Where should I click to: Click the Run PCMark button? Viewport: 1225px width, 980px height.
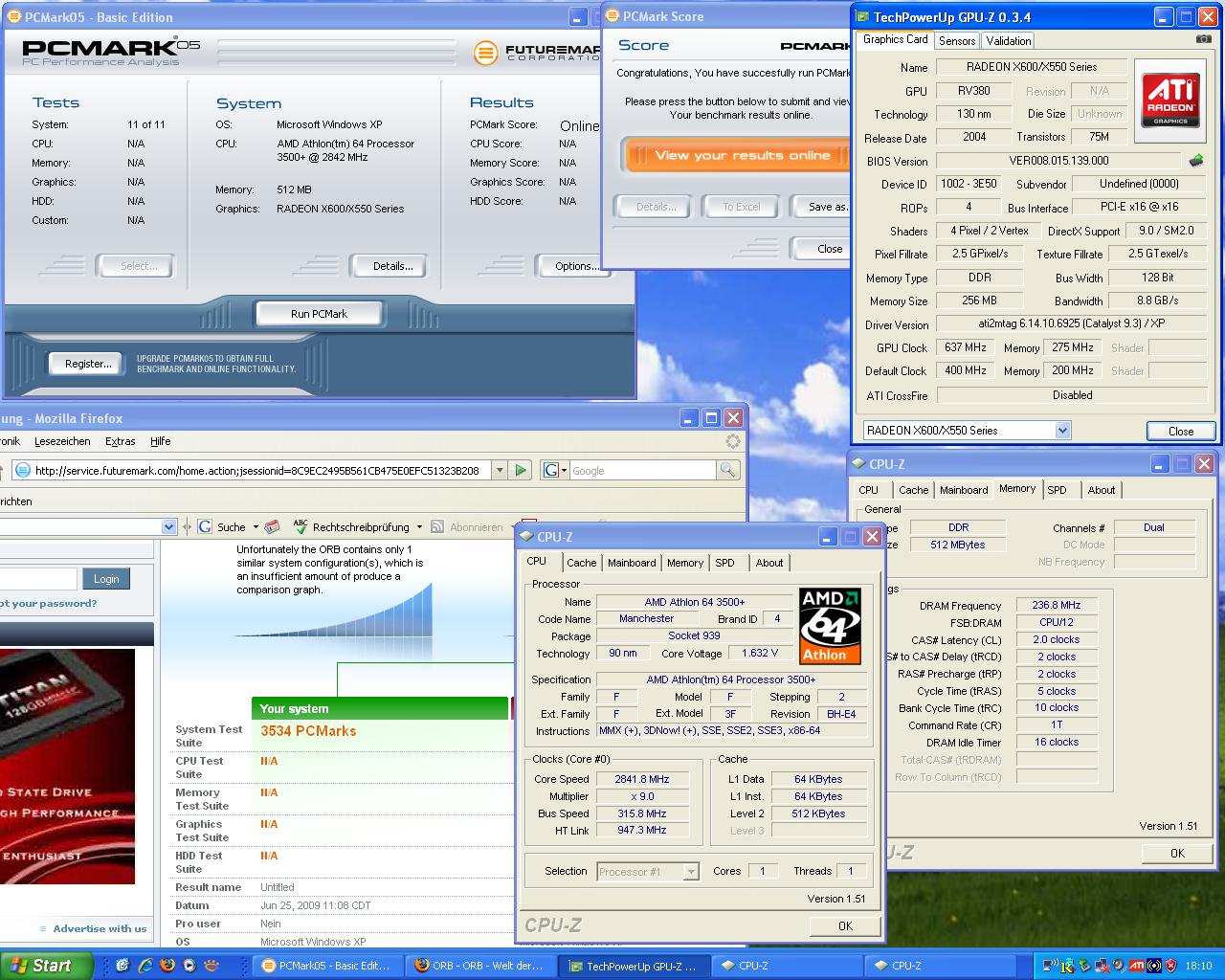point(319,314)
